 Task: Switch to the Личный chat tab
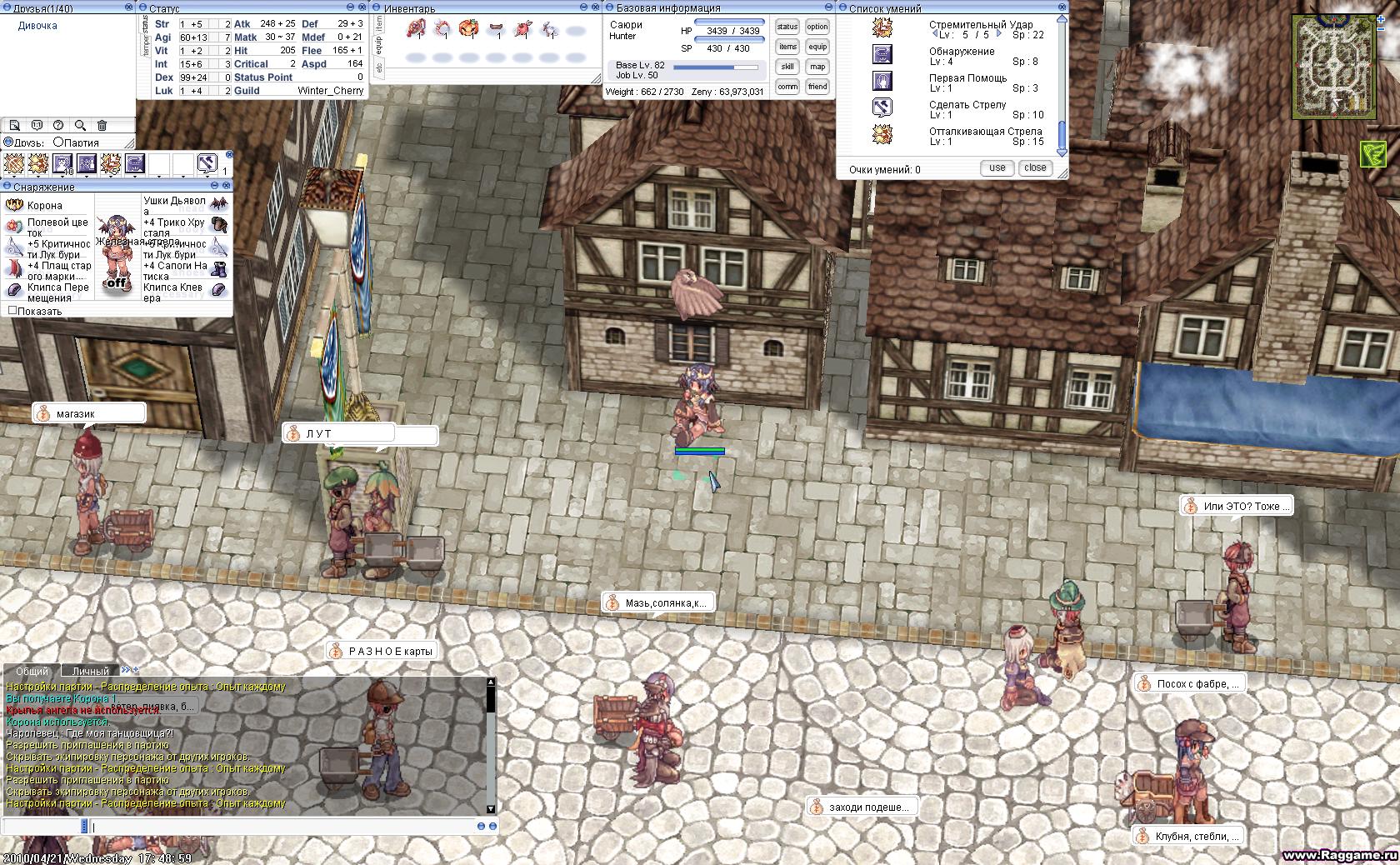click(x=90, y=671)
